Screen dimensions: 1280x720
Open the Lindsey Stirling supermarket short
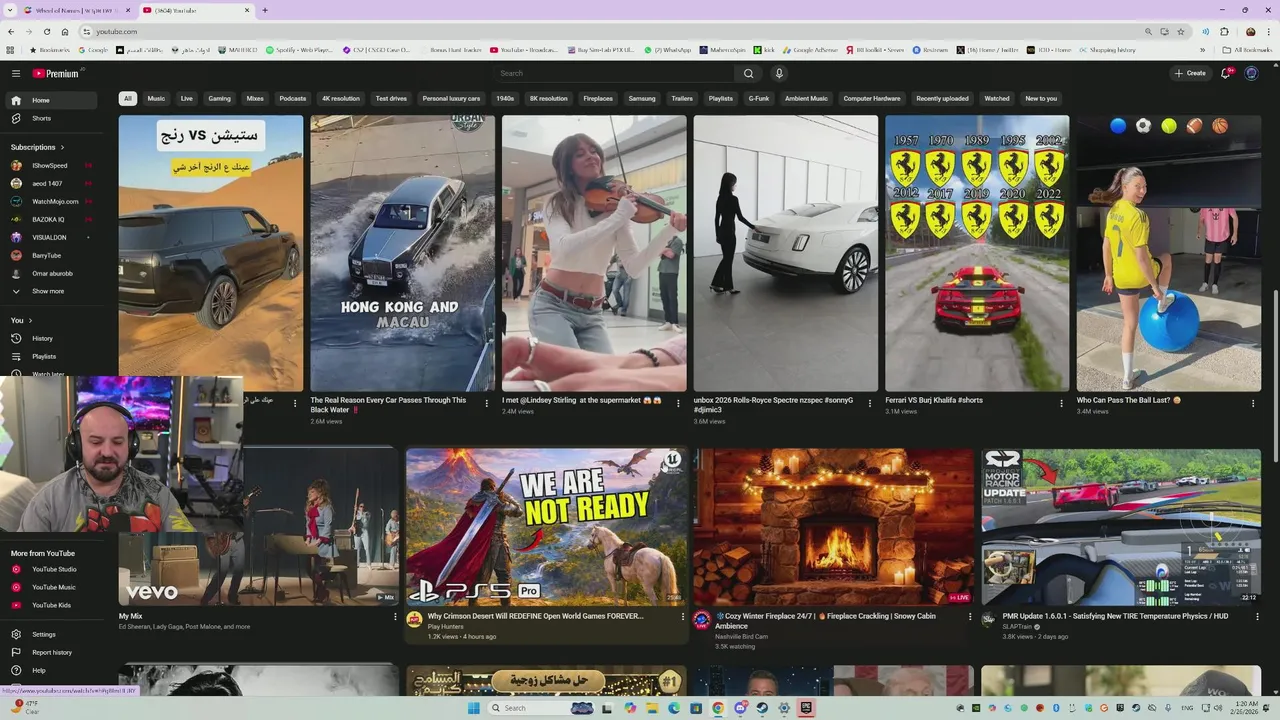point(594,253)
